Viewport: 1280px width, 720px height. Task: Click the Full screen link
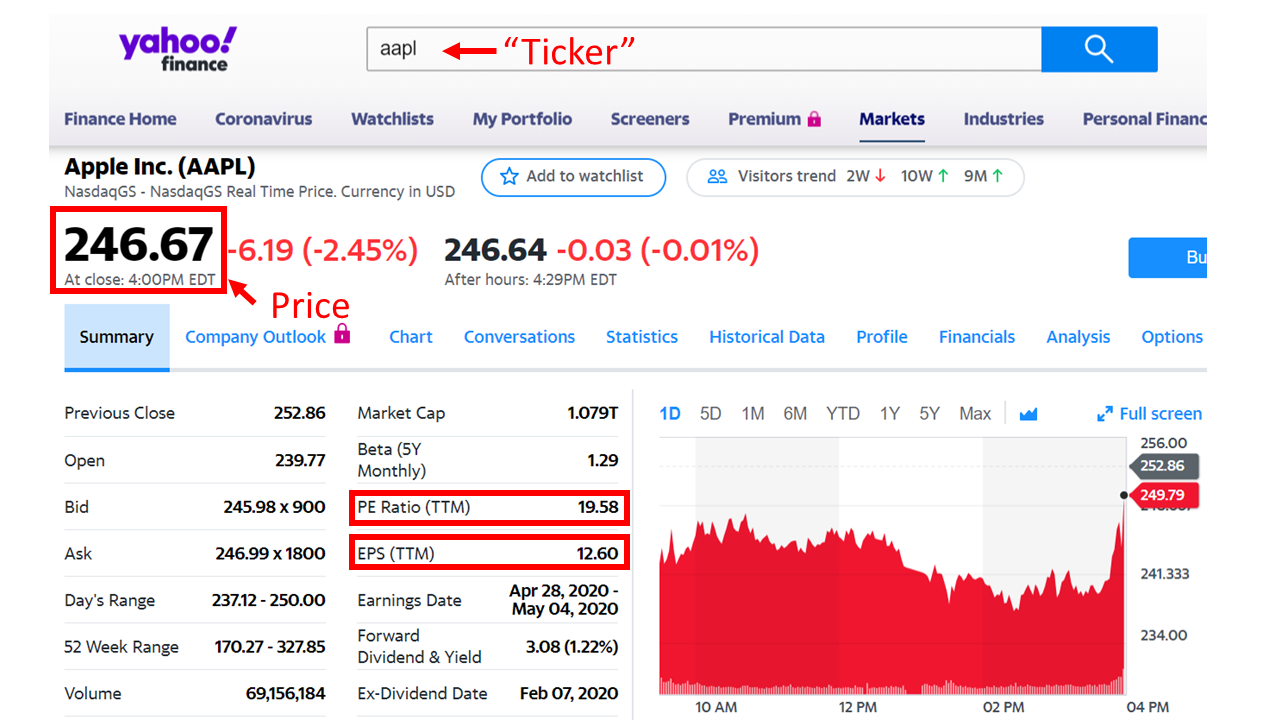(x=1160, y=414)
